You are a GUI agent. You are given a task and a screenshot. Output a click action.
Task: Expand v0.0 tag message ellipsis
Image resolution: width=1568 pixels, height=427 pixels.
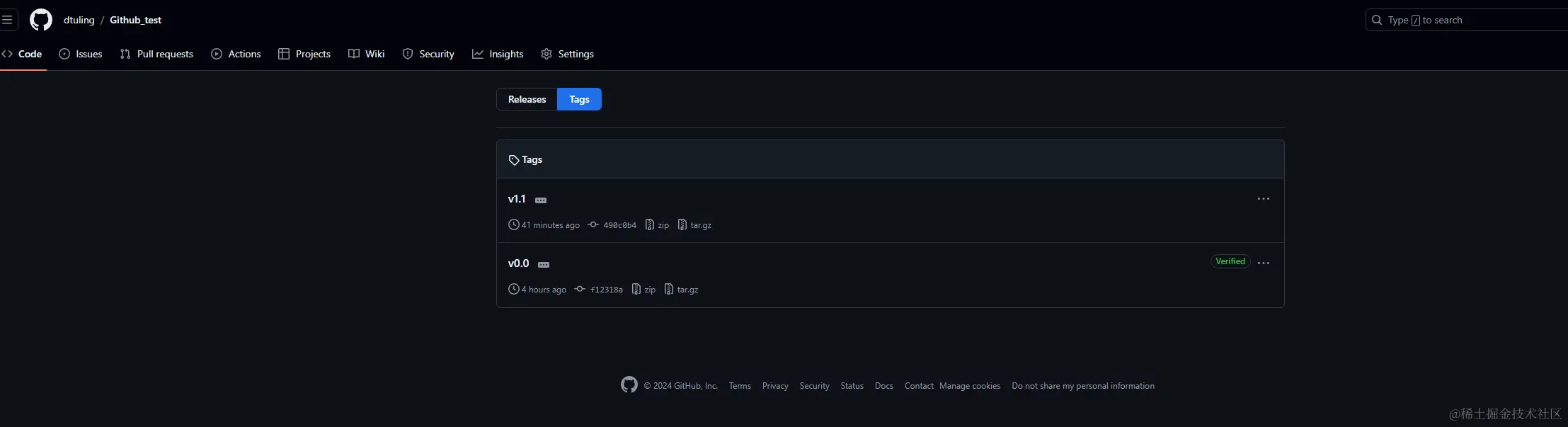click(x=544, y=265)
